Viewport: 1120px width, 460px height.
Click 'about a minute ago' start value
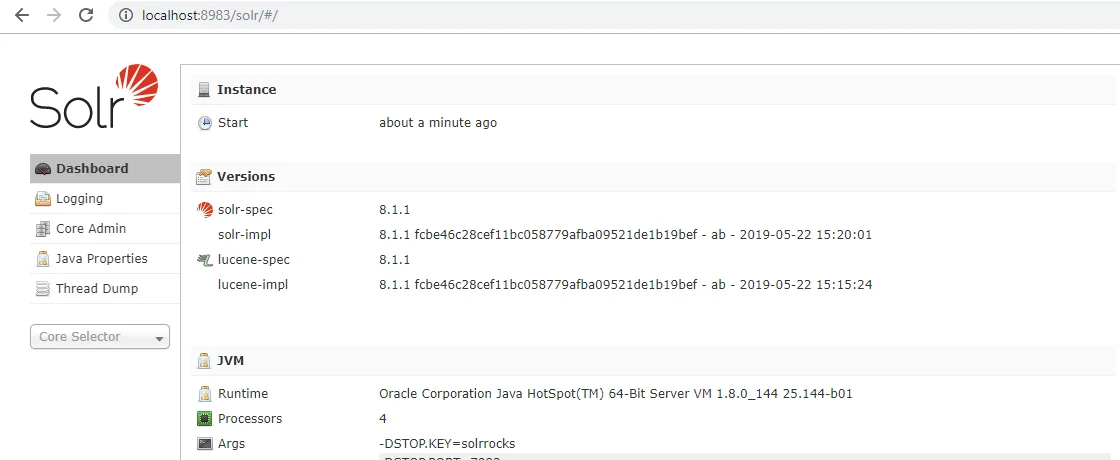click(438, 123)
